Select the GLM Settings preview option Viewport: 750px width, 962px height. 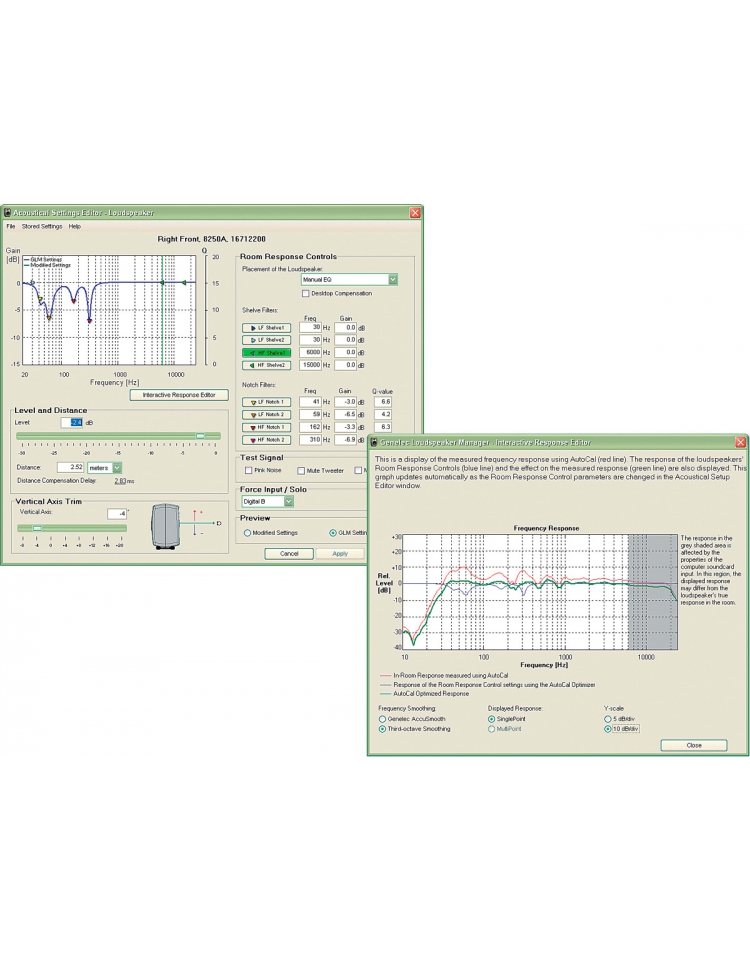pos(333,533)
